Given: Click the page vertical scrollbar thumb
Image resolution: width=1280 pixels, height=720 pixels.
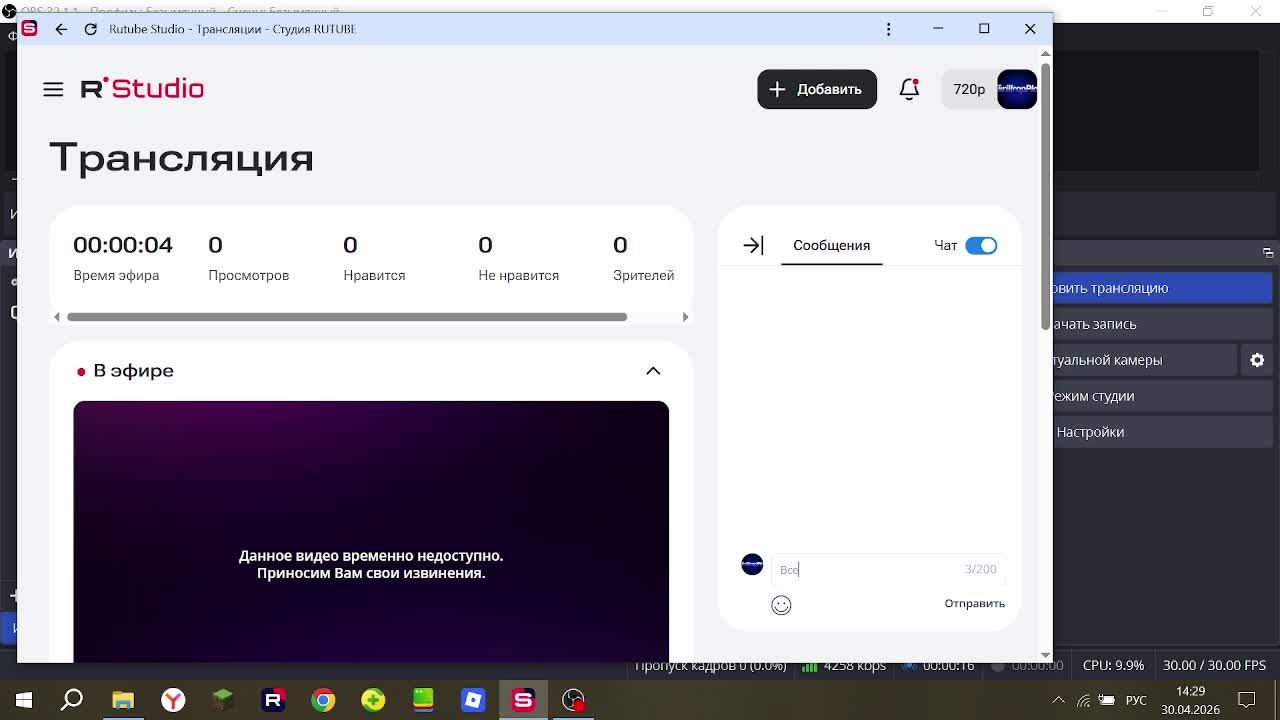Looking at the screenshot, I should click(1046, 196).
